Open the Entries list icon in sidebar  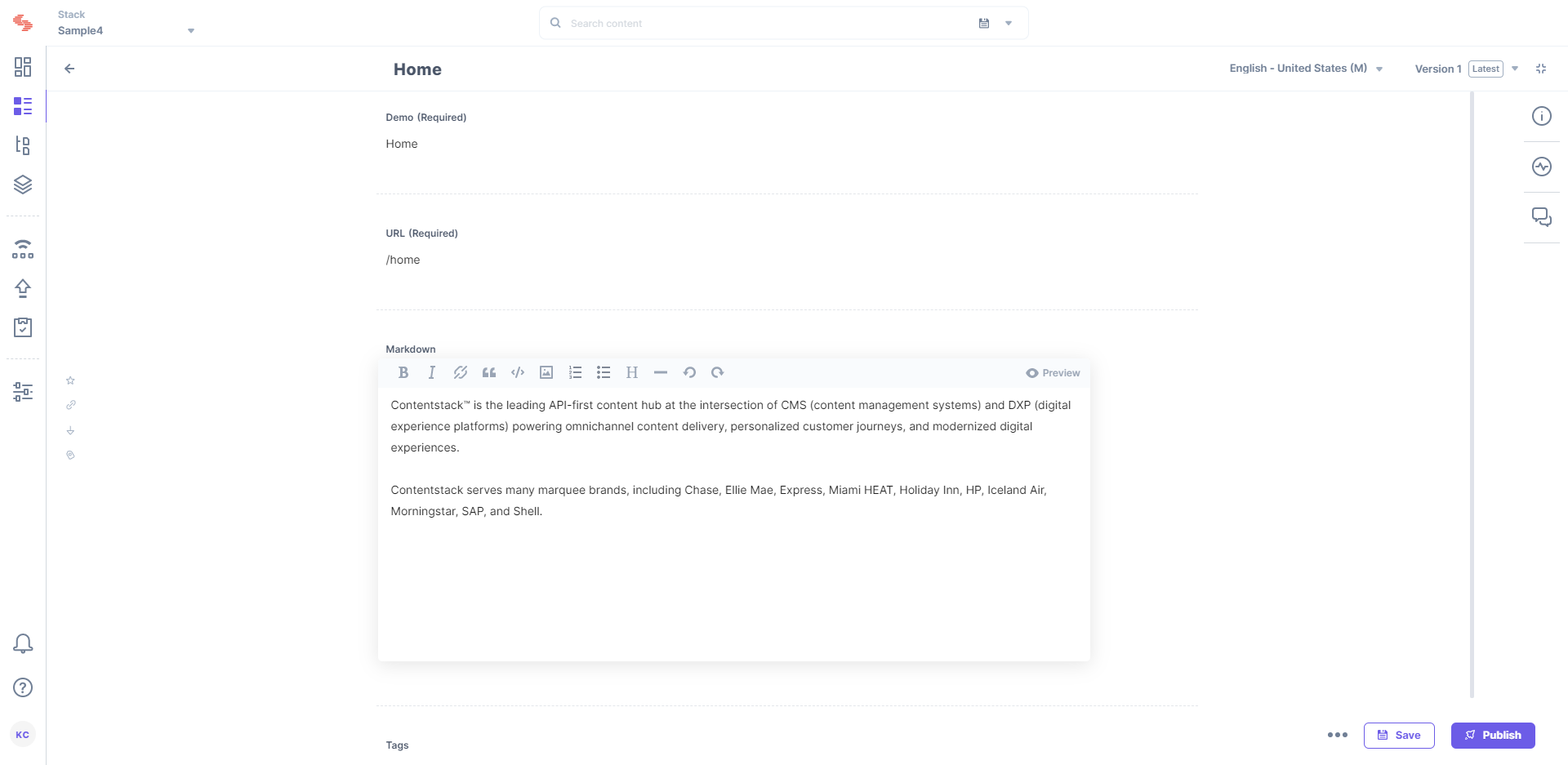23,106
